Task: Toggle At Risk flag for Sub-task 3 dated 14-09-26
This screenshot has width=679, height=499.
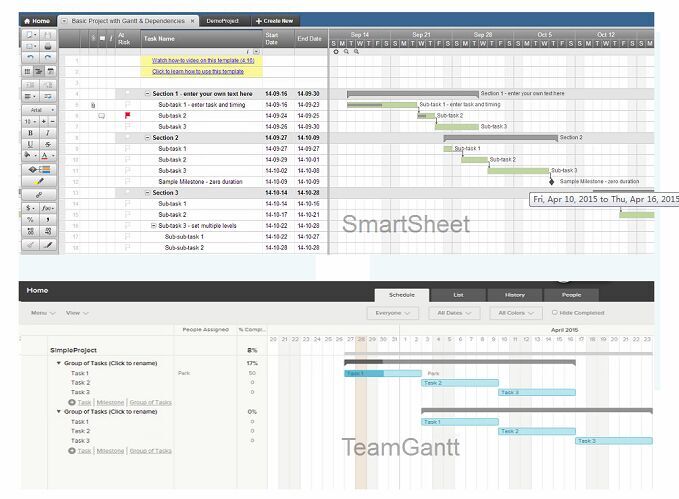Action: [x=127, y=126]
